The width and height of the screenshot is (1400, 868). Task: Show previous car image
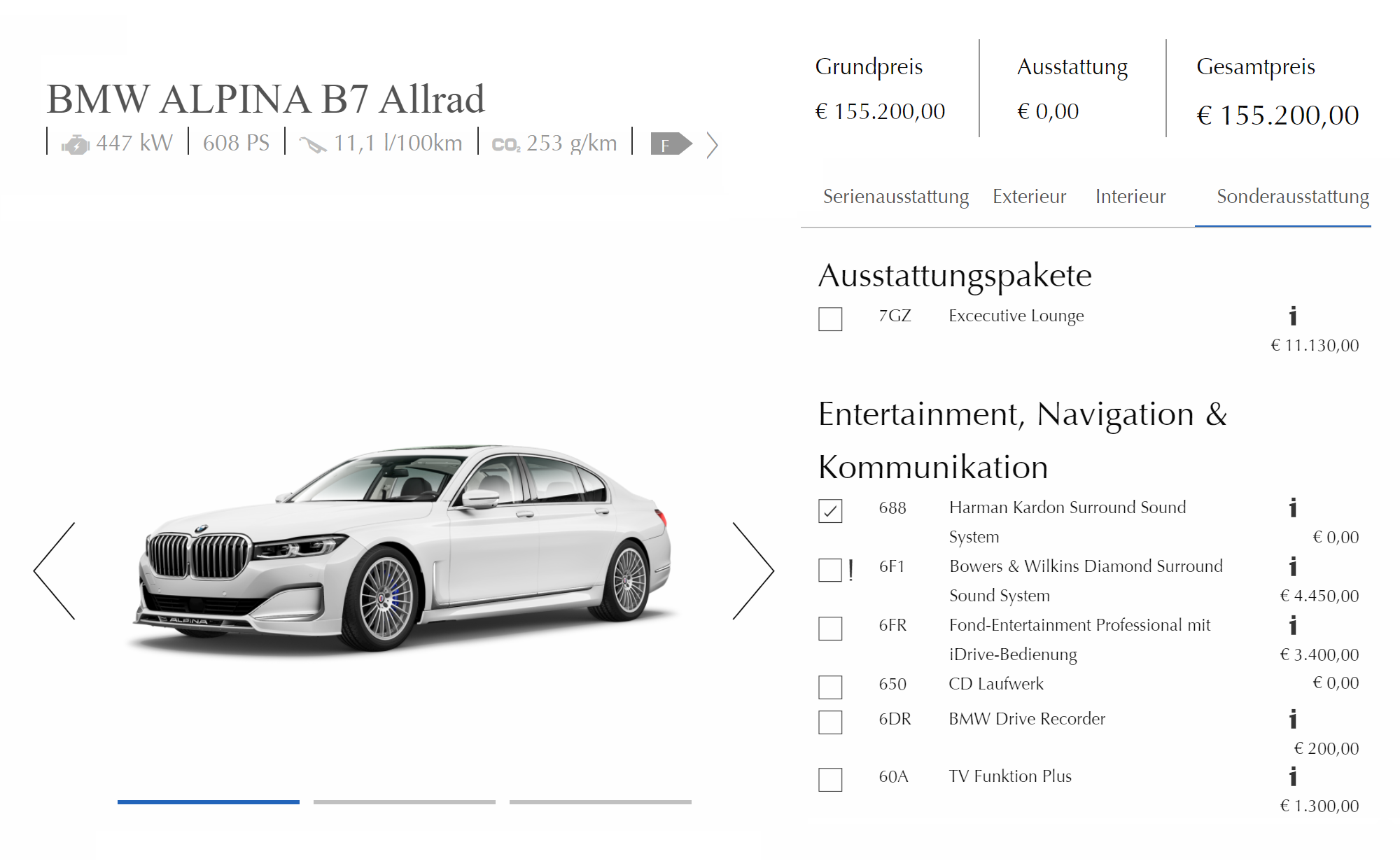[x=55, y=570]
